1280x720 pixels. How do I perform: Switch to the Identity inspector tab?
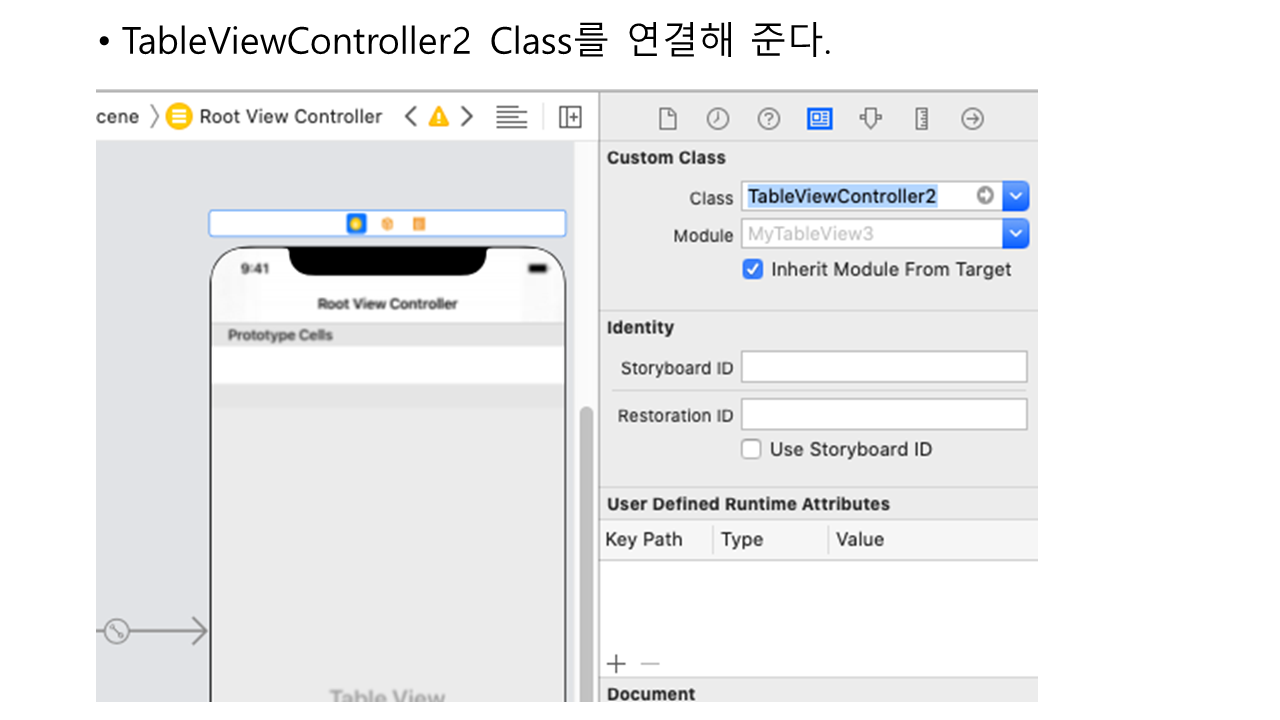819,119
